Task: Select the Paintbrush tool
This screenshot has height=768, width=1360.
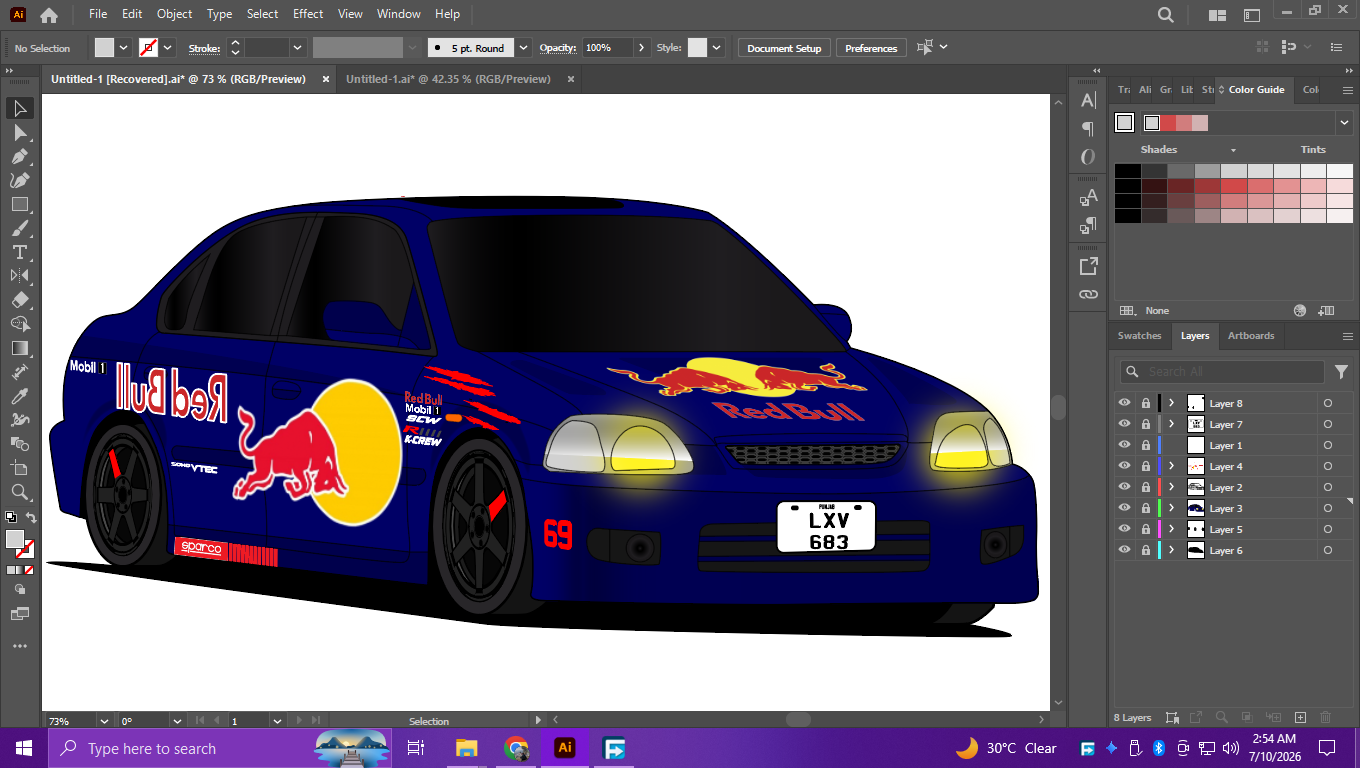Action: click(19, 228)
